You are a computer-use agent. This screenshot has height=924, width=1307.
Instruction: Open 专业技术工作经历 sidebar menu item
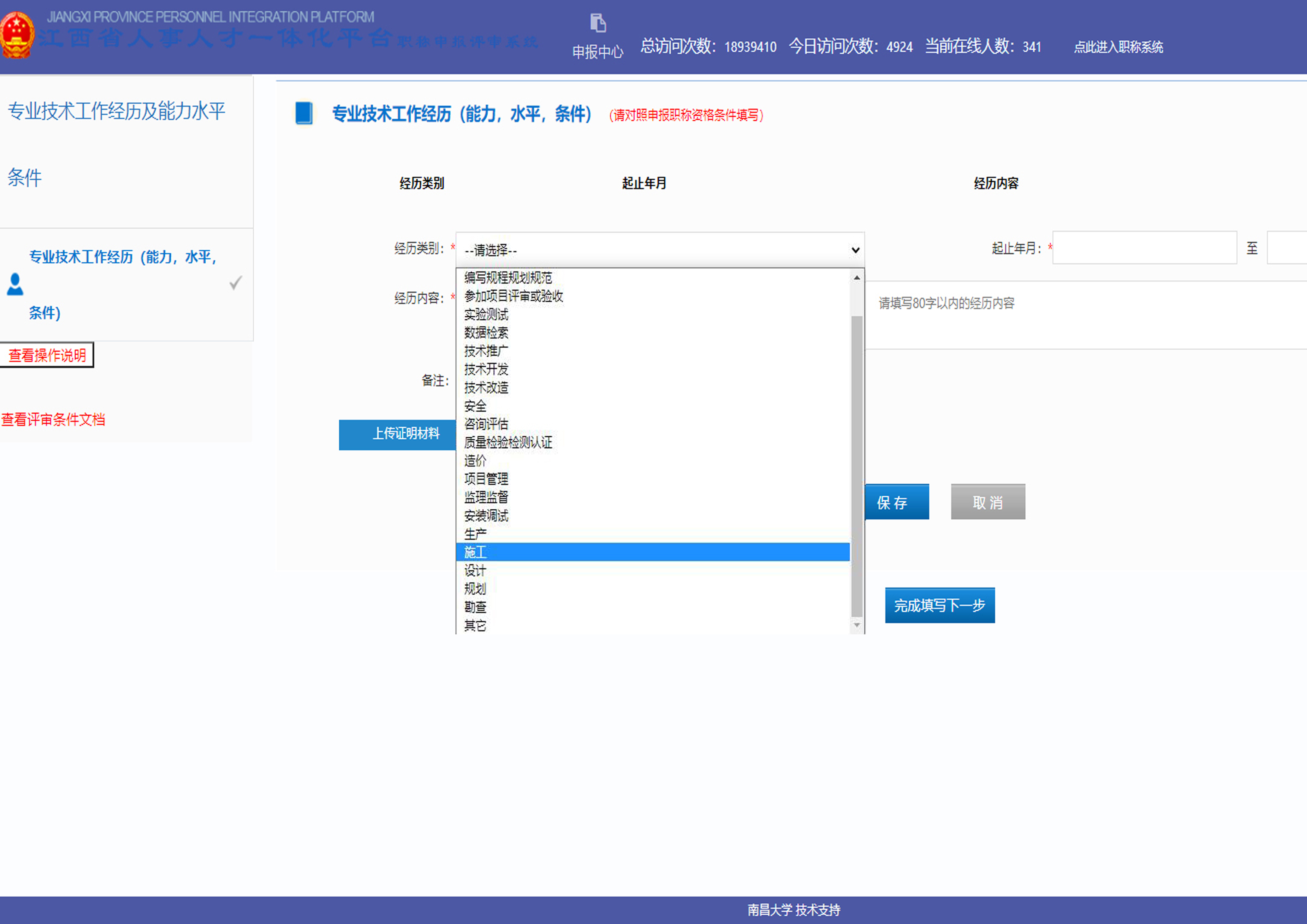(122, 257)
